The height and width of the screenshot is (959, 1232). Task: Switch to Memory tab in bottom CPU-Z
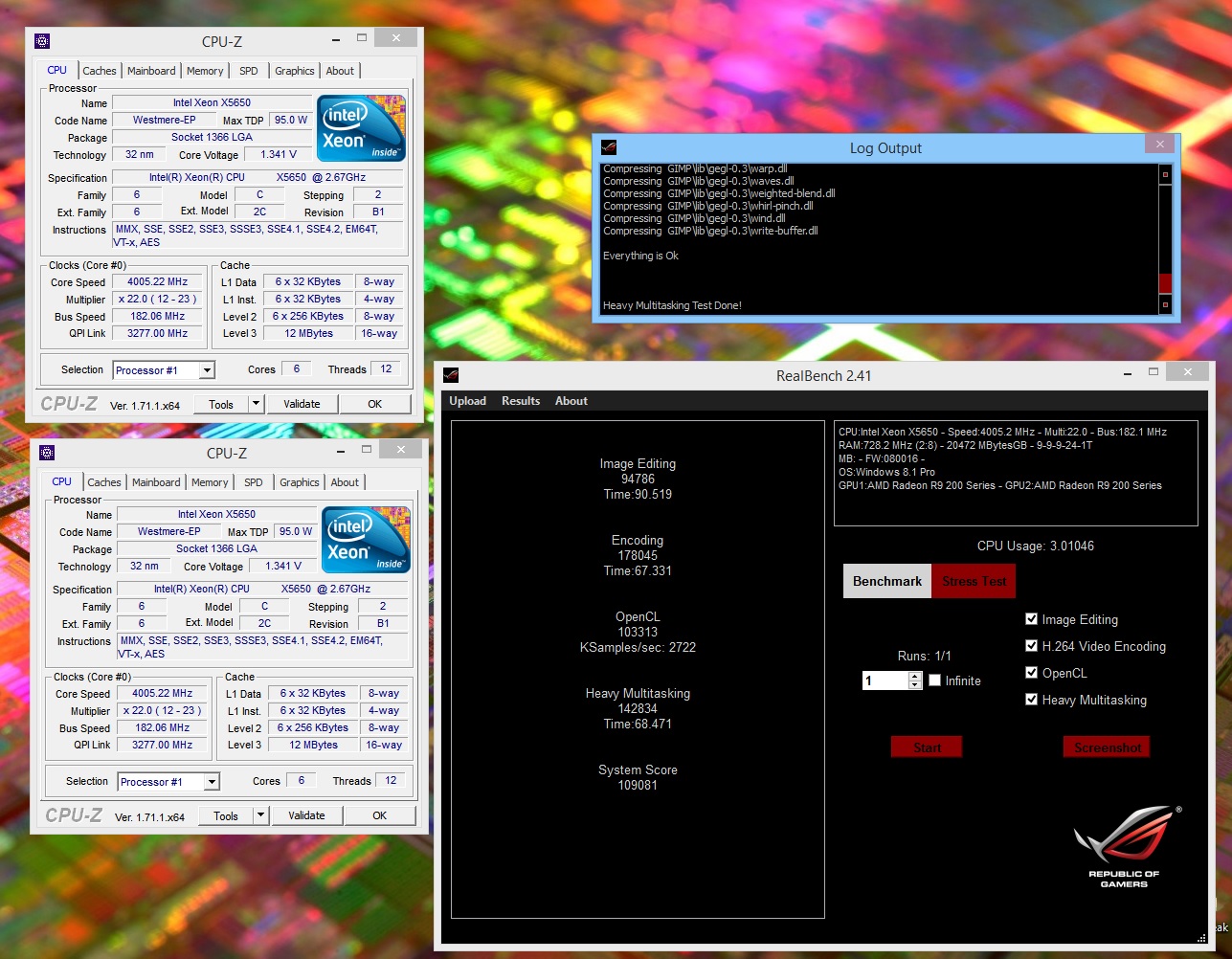210,482
